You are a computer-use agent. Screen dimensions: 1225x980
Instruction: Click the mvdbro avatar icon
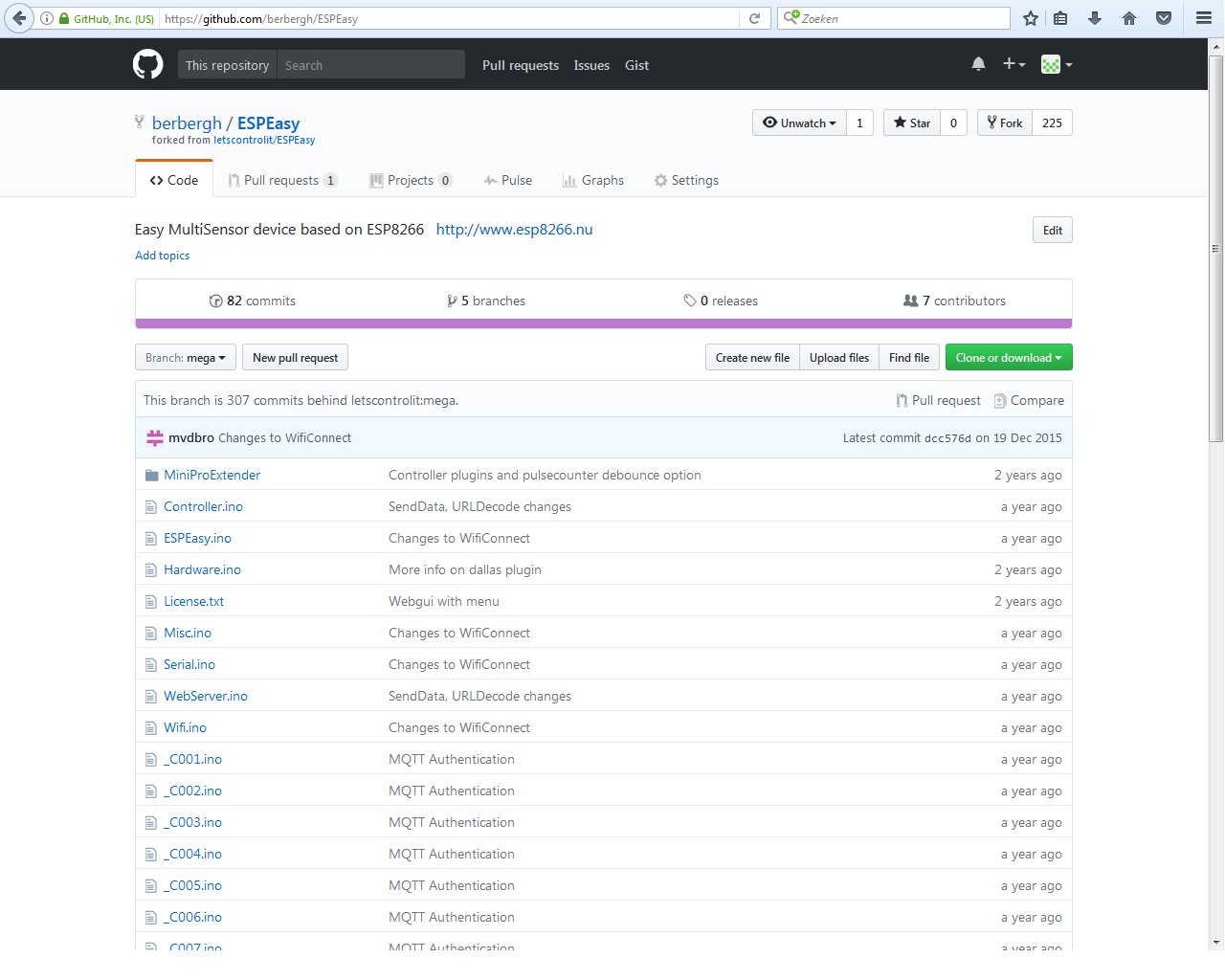coord(155,438)
